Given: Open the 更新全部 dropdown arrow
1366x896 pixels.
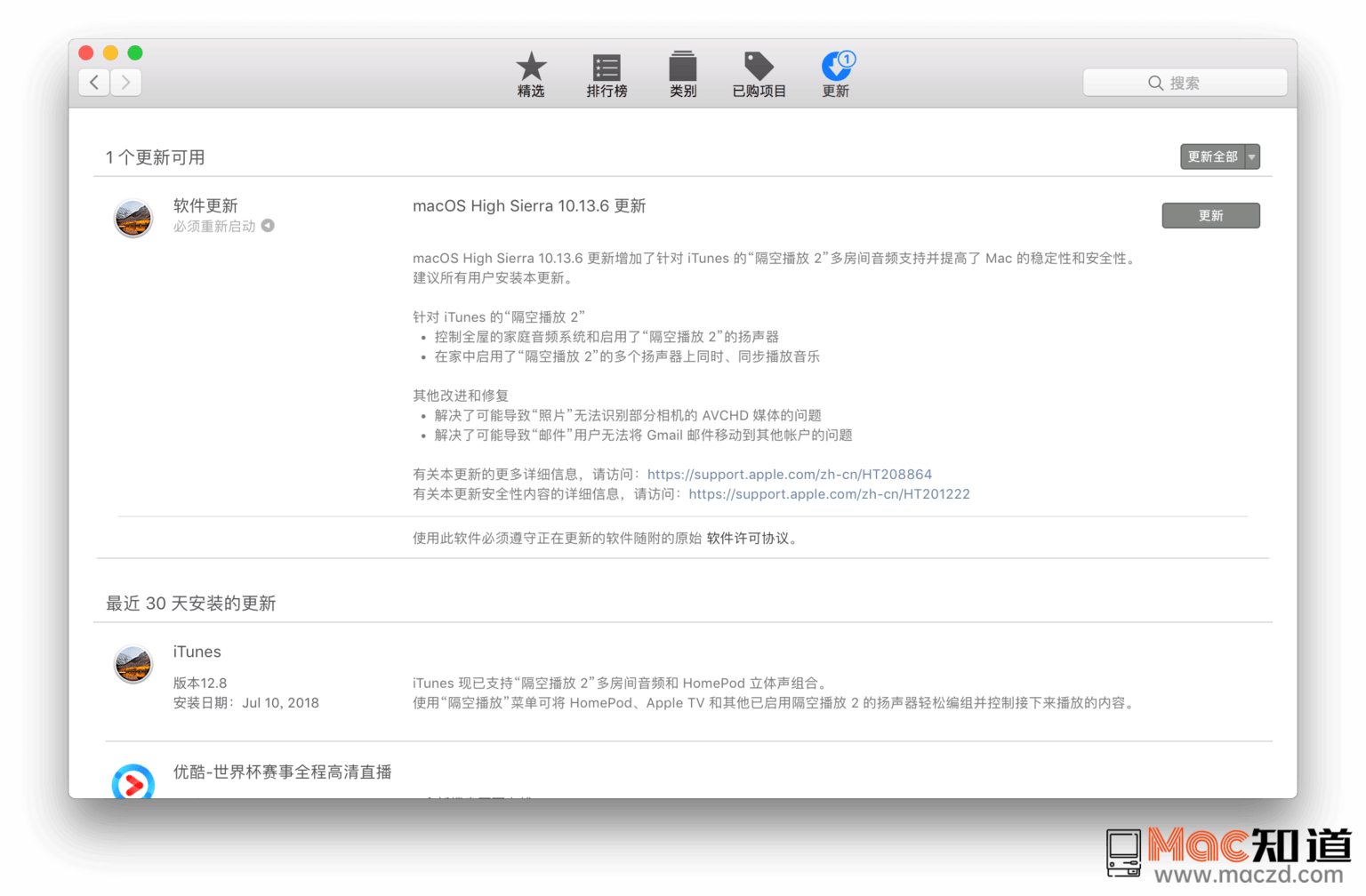Looking at the screenshot, I should coord(1252,156).
